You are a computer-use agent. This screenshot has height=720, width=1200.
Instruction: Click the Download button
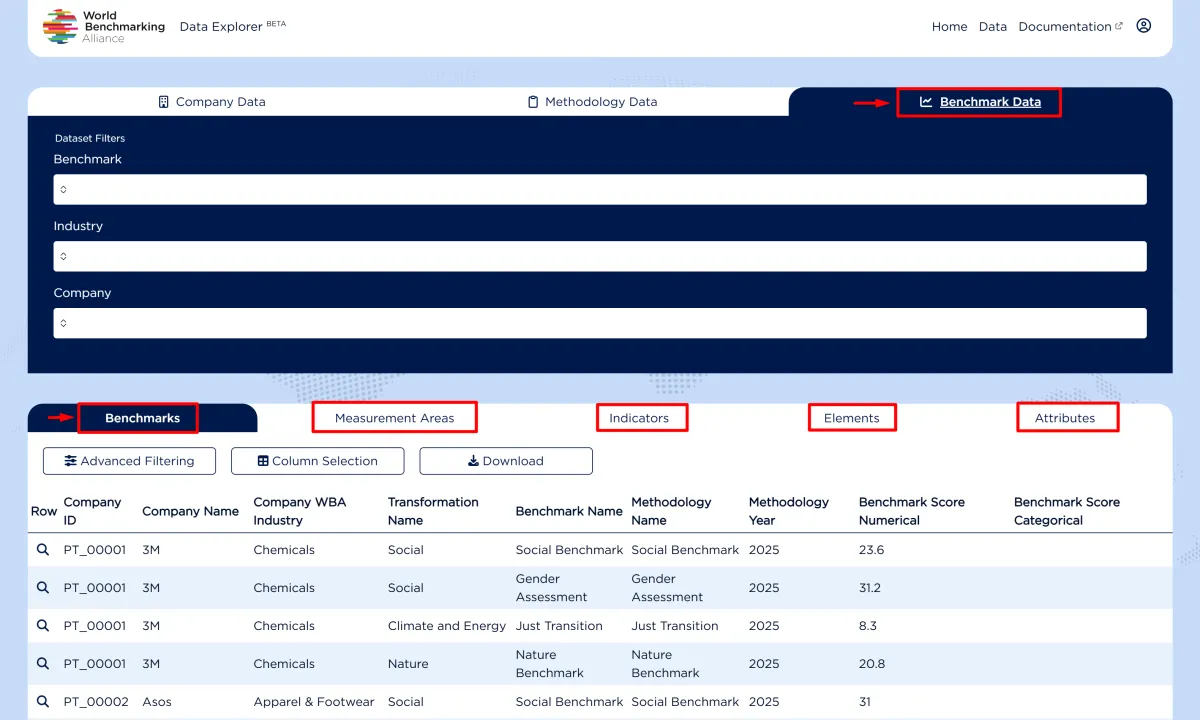[x=506, y=461]
